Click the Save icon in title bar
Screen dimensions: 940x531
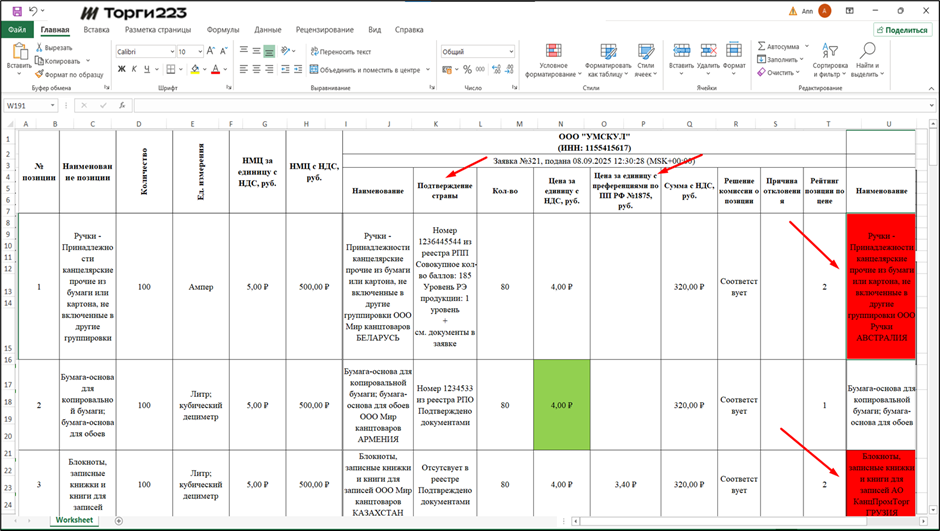click(x=17, y=11)
